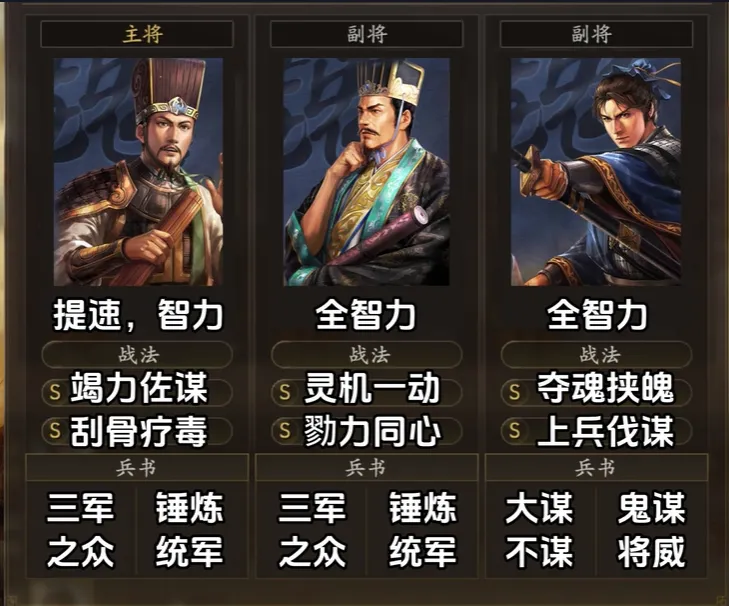Click the S rank badge beside 上兵伐谋
This screenshot has width=729, height=606.
click(514, 431)
